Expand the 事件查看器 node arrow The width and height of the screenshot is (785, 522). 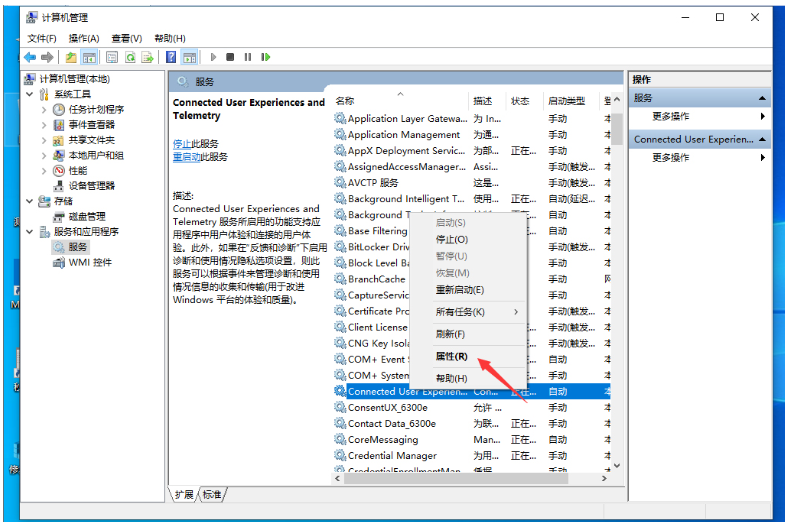[44, 125]
